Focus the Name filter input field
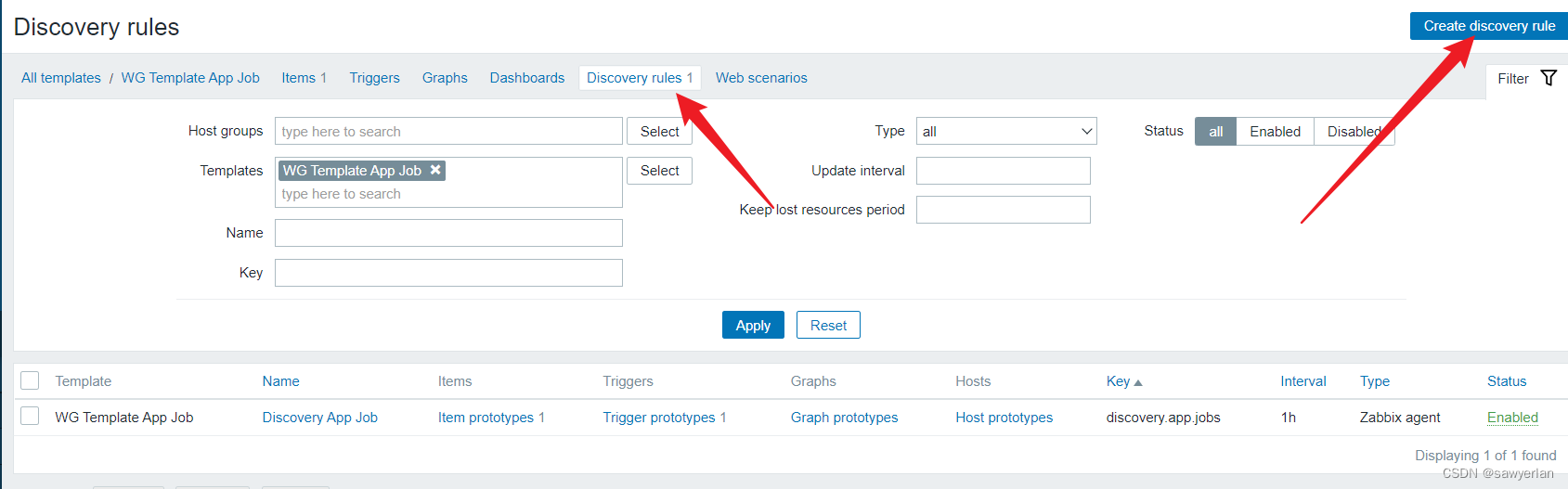 coord(448,233)
